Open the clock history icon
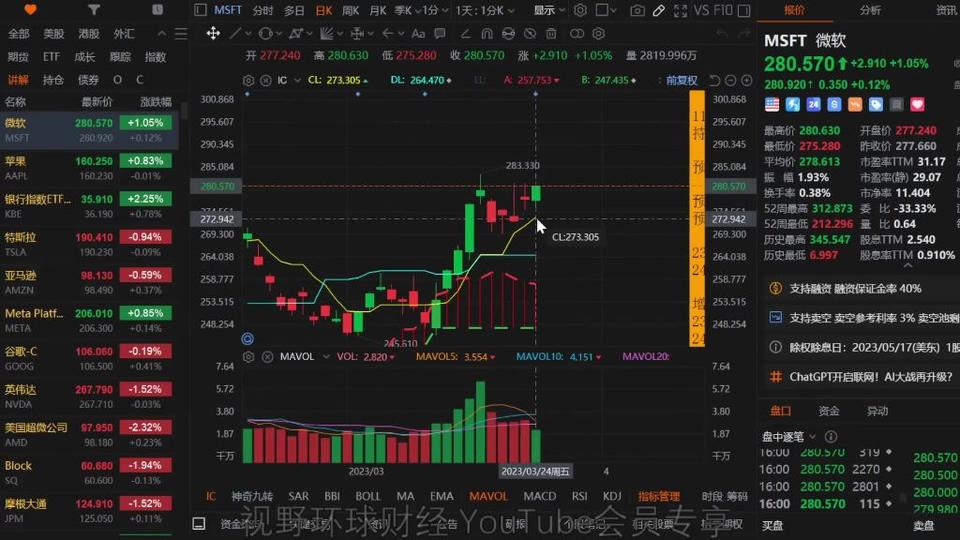Viewport: 960px width, 540px height. point(157,10)
